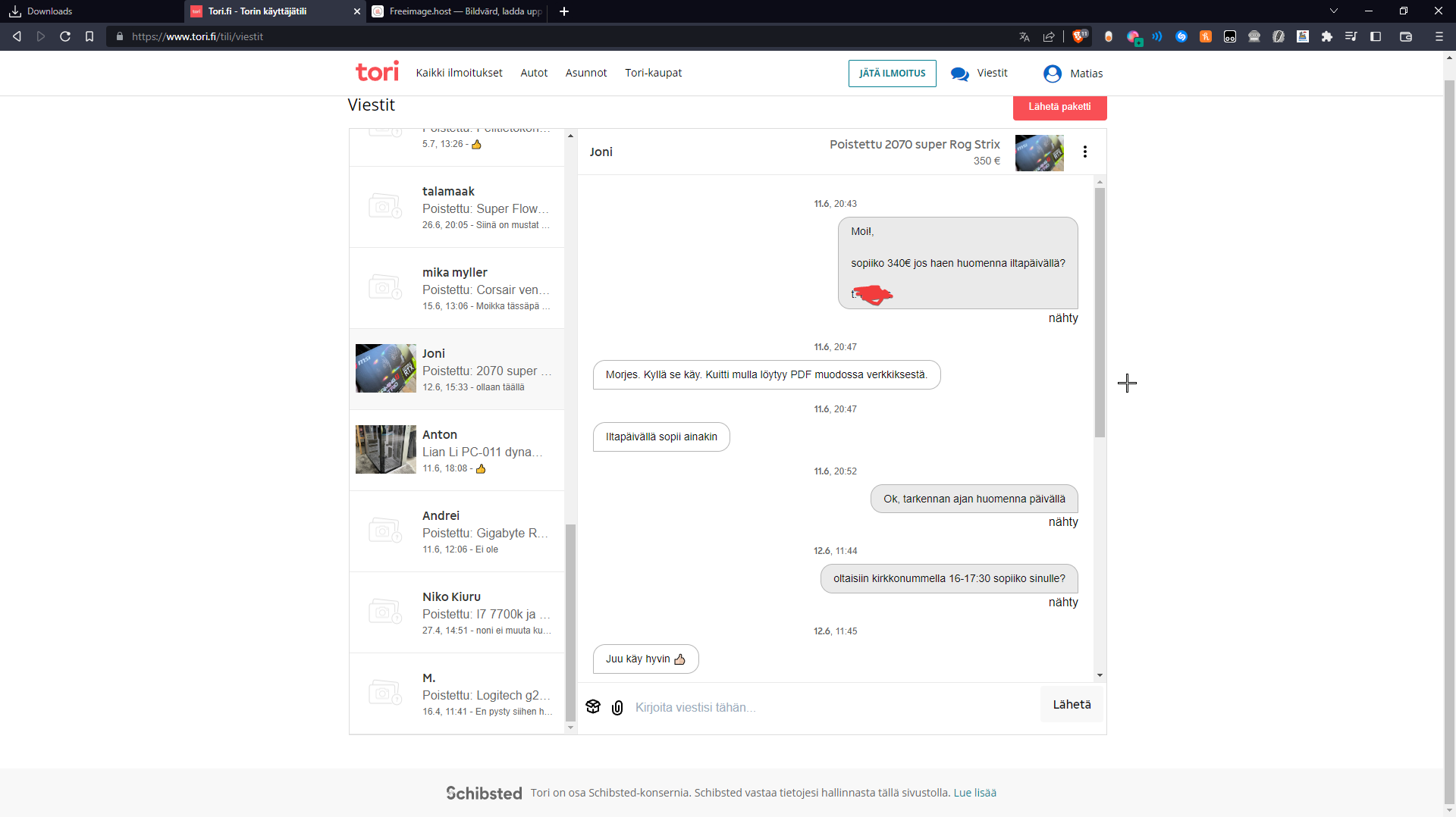Open the Asunnot menu item

[x=586, y=73]
